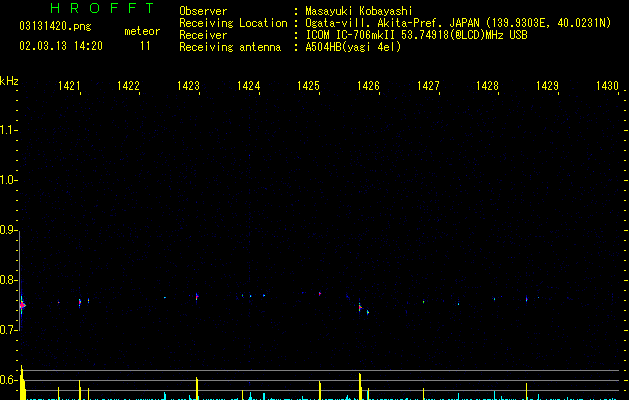Screen dimensions: 629x400
Task: Click the meteor label
Action: click(142, 31)
